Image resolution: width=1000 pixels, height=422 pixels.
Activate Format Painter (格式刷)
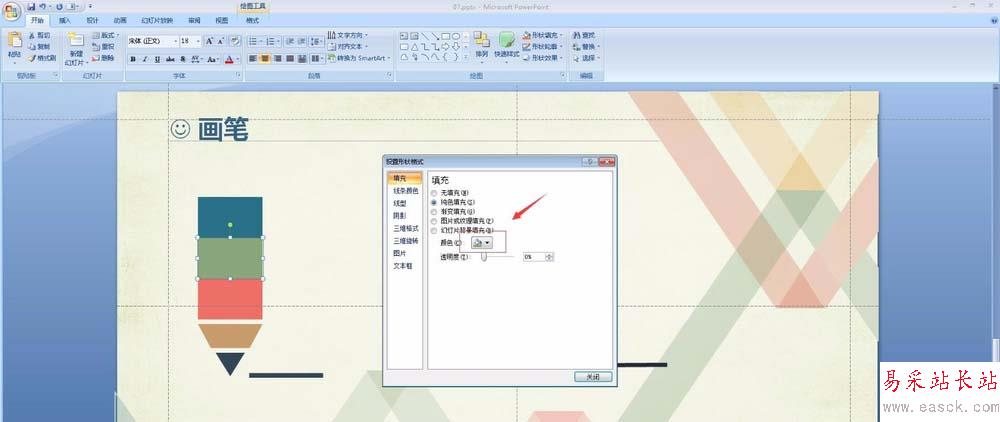coord(41,58)
